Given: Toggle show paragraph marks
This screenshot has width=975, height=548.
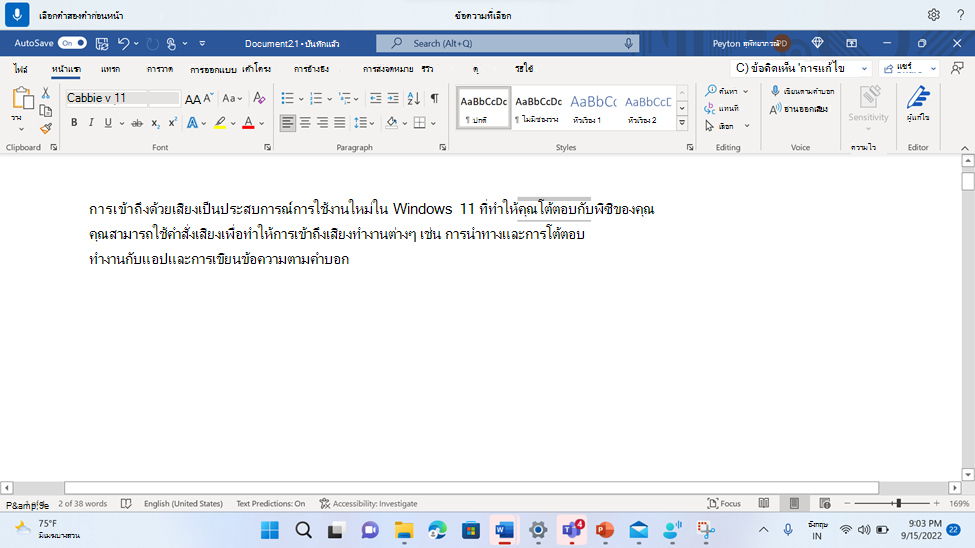Looking at the screenshot, I should [x=435, y=98].
